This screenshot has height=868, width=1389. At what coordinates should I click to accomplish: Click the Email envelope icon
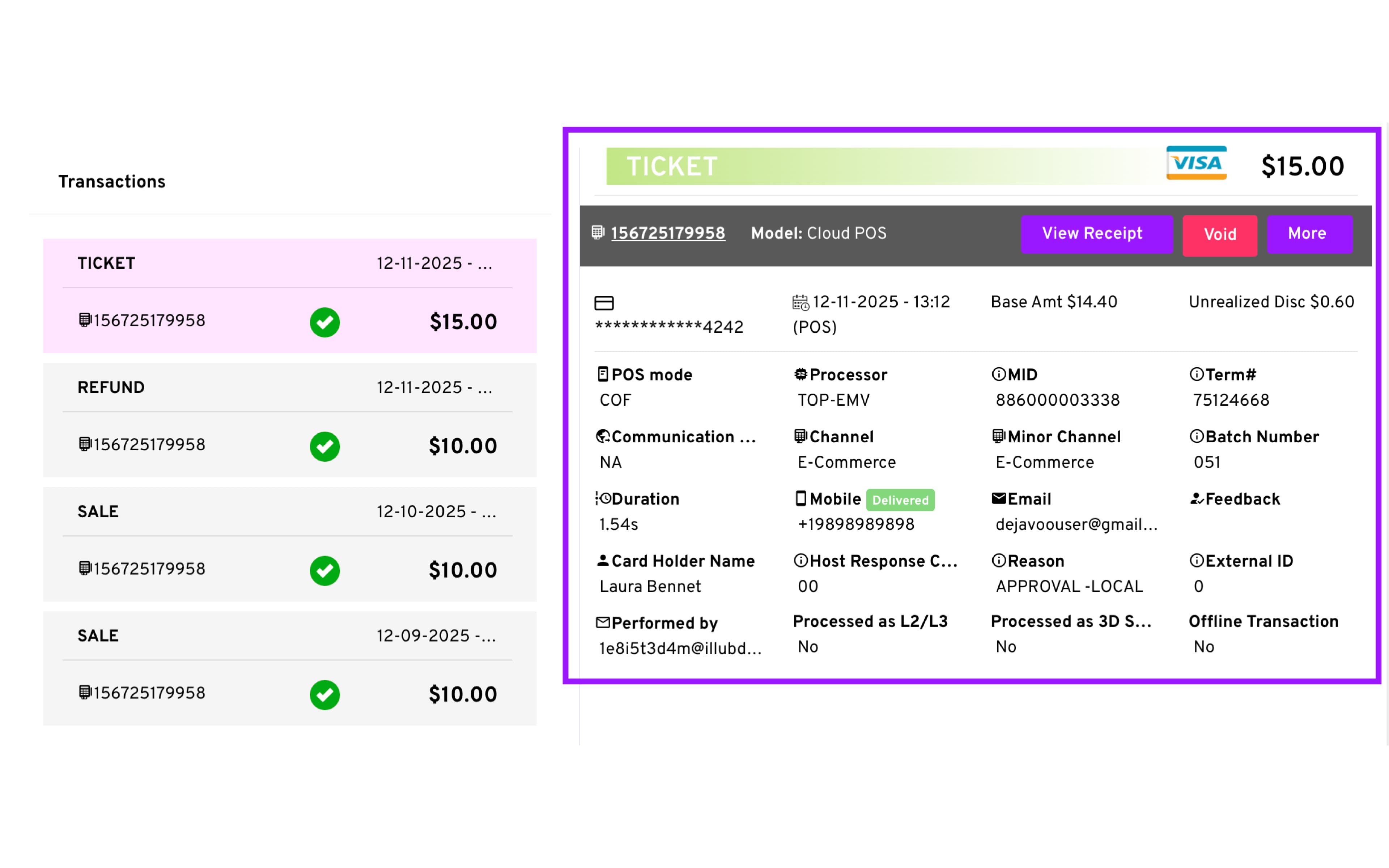click(x=999, y=498)
